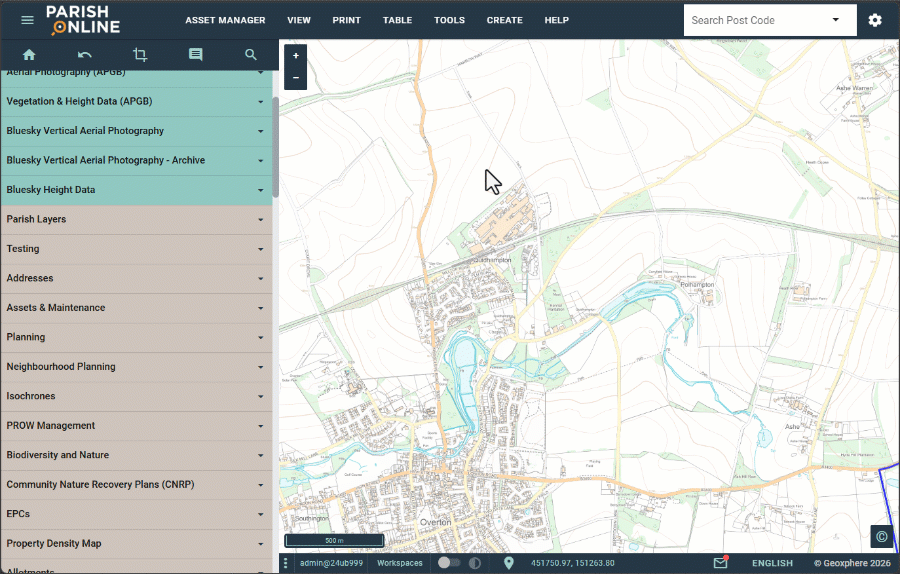This screenshot has height=574, width=900.
Task: Click the home icon in sidebar toolbar
Action: 29,55
